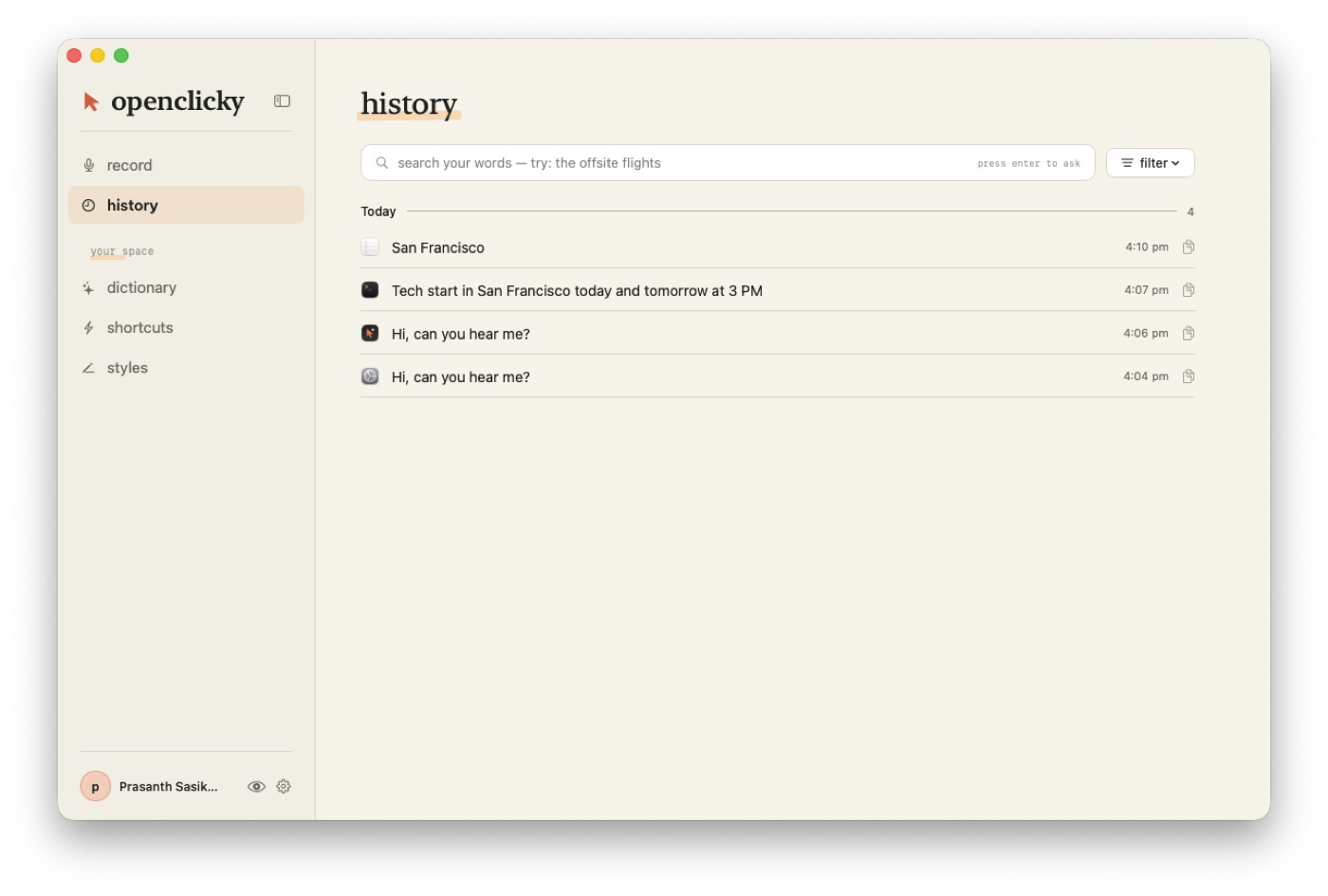Viewport: 1328px width, 896px height.
Task: Copy the 4:06 pm entry text
Action: [x=1189, y=334]
